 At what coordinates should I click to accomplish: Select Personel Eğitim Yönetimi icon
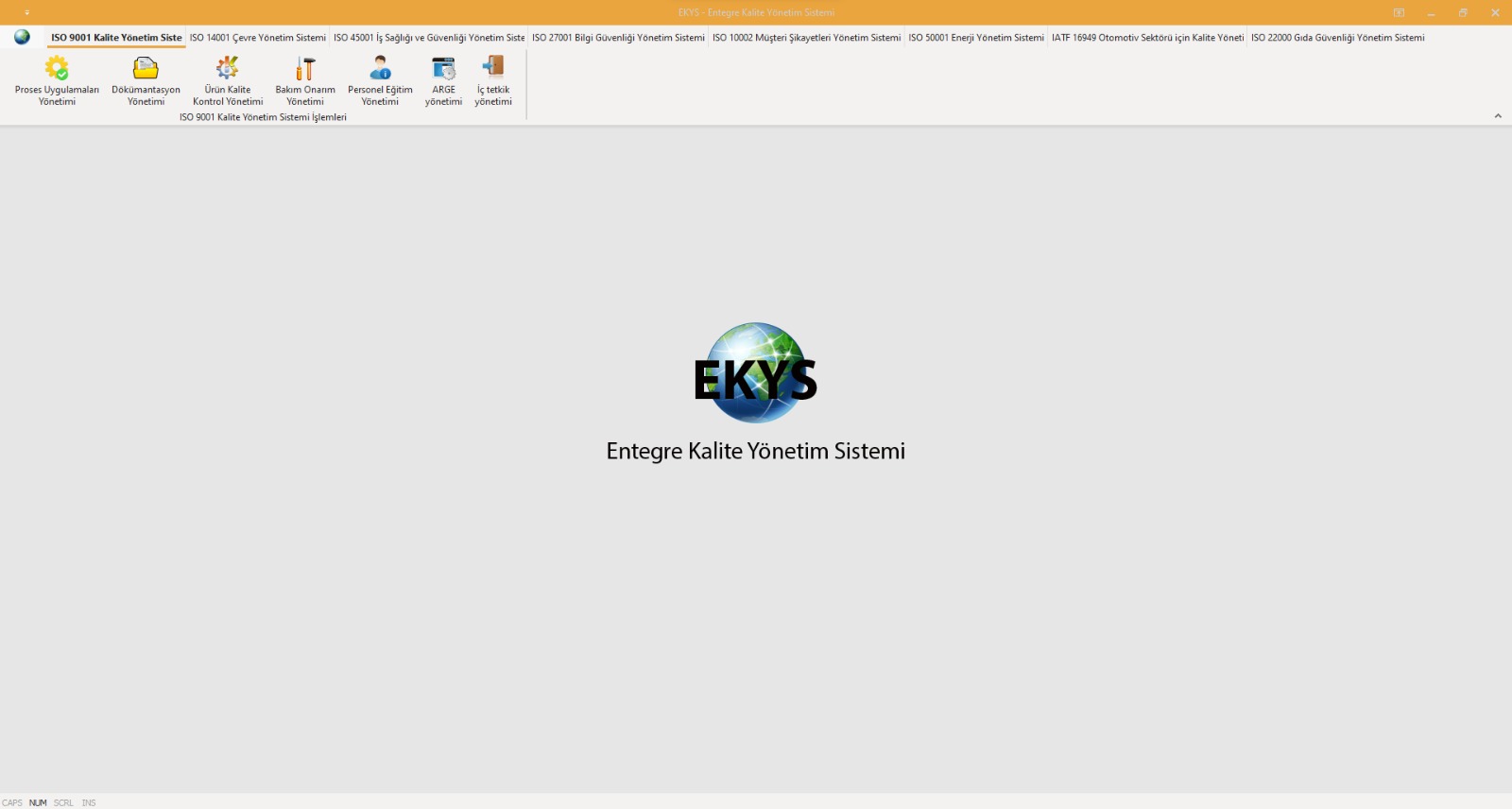(380, 70)
